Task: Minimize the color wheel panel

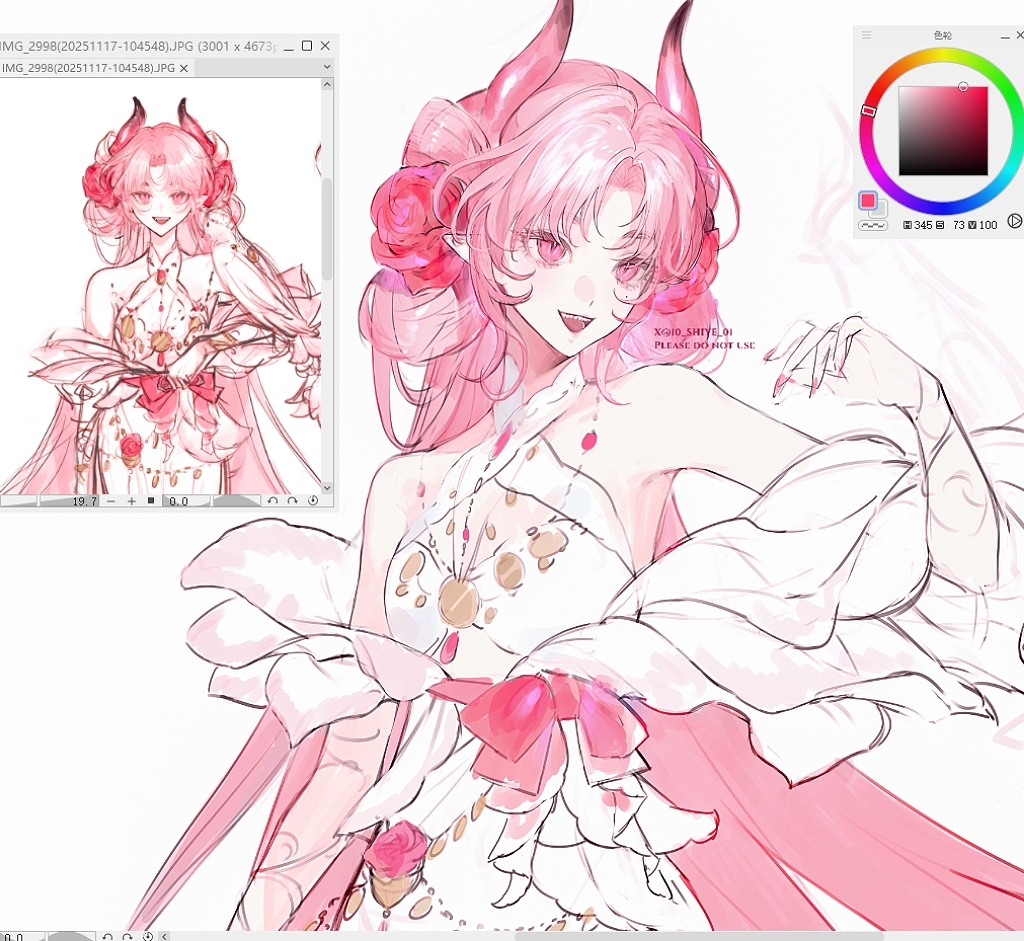Action: [x=1005, y=35]
